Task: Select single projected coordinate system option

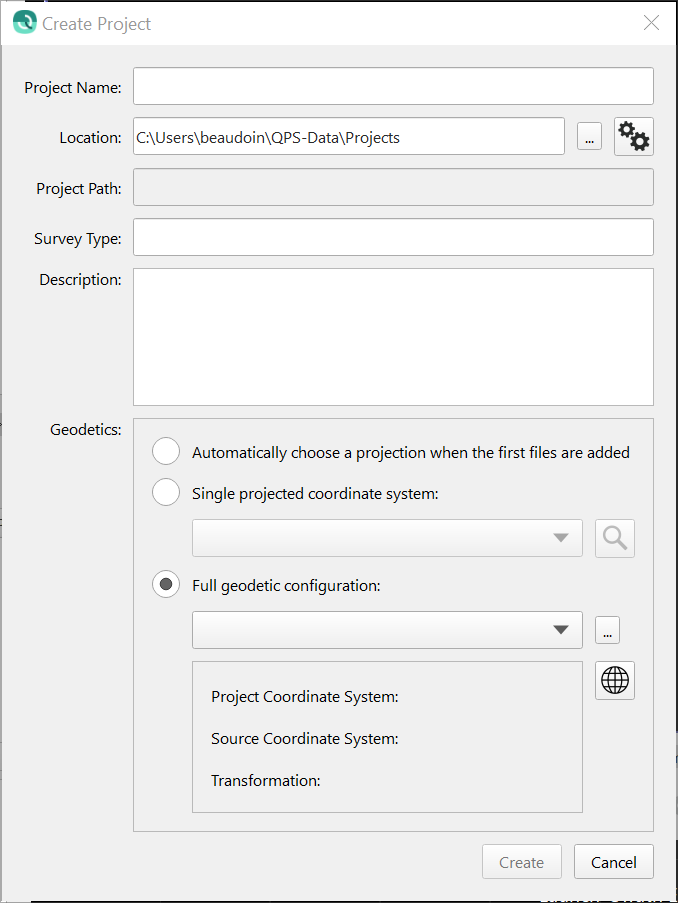Action: pyautogui.click(x=166, y=492)
